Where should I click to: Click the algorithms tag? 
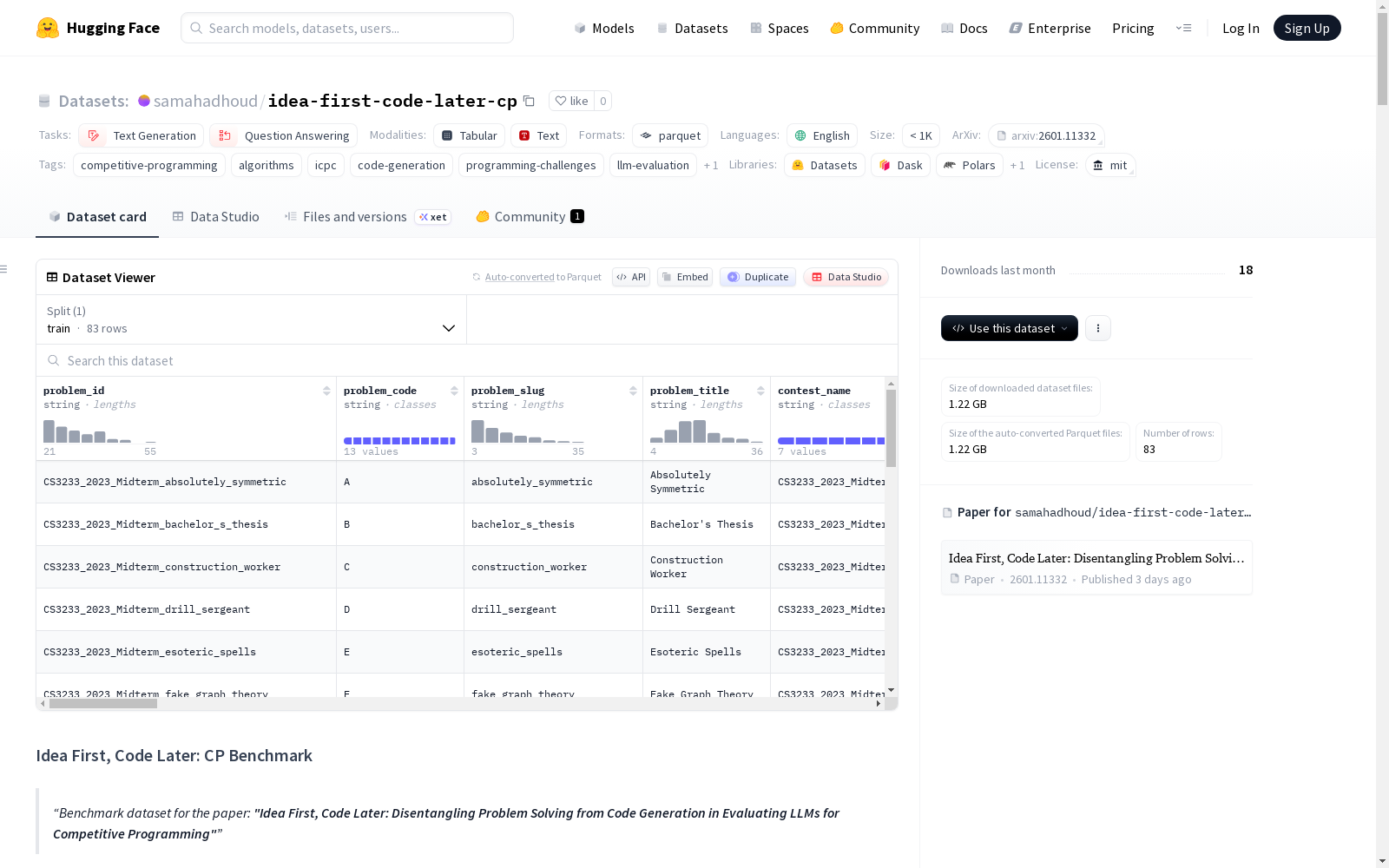(x=267, y=165)
